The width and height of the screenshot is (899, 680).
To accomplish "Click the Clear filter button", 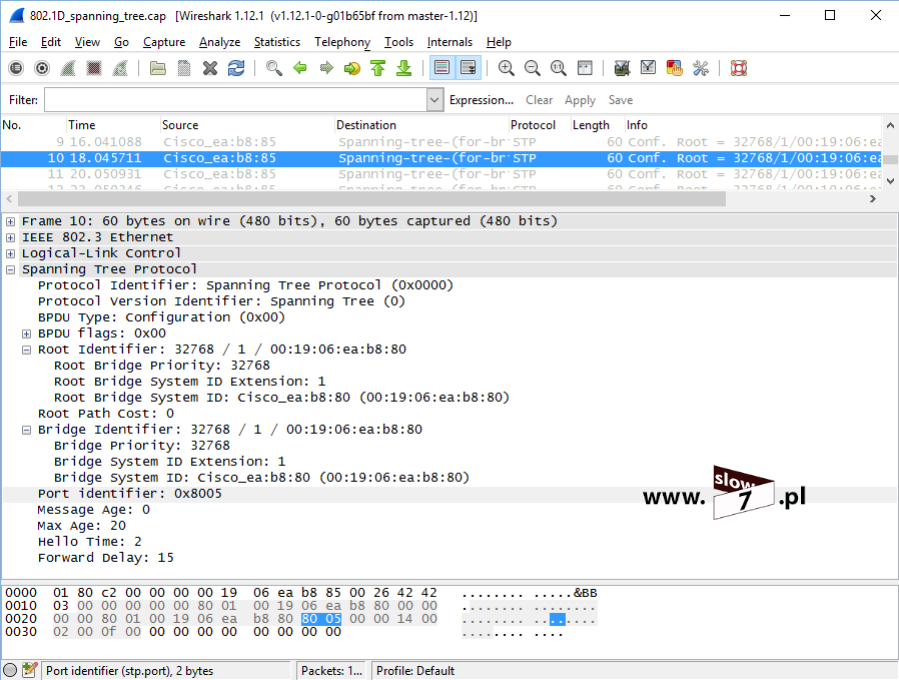I will point(539,100).
